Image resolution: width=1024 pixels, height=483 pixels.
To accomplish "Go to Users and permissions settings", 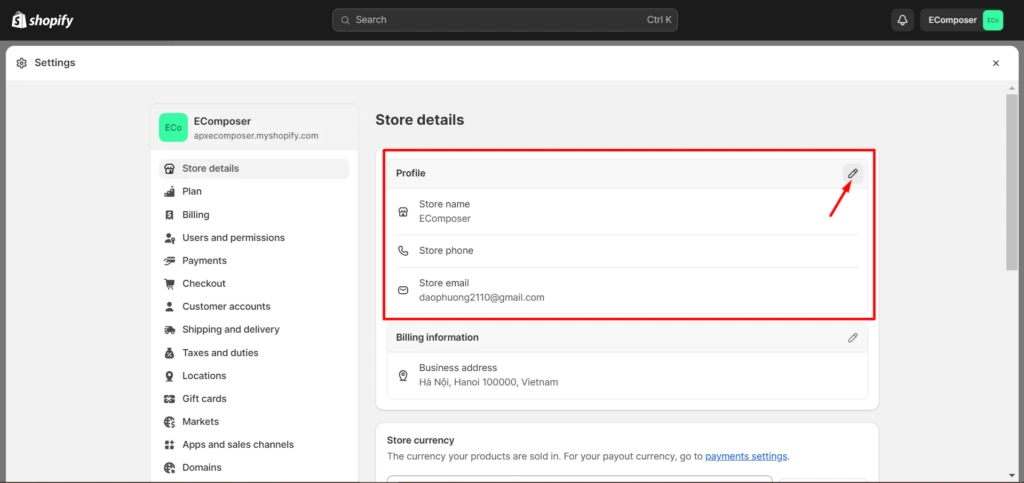I will click(233, 238).
